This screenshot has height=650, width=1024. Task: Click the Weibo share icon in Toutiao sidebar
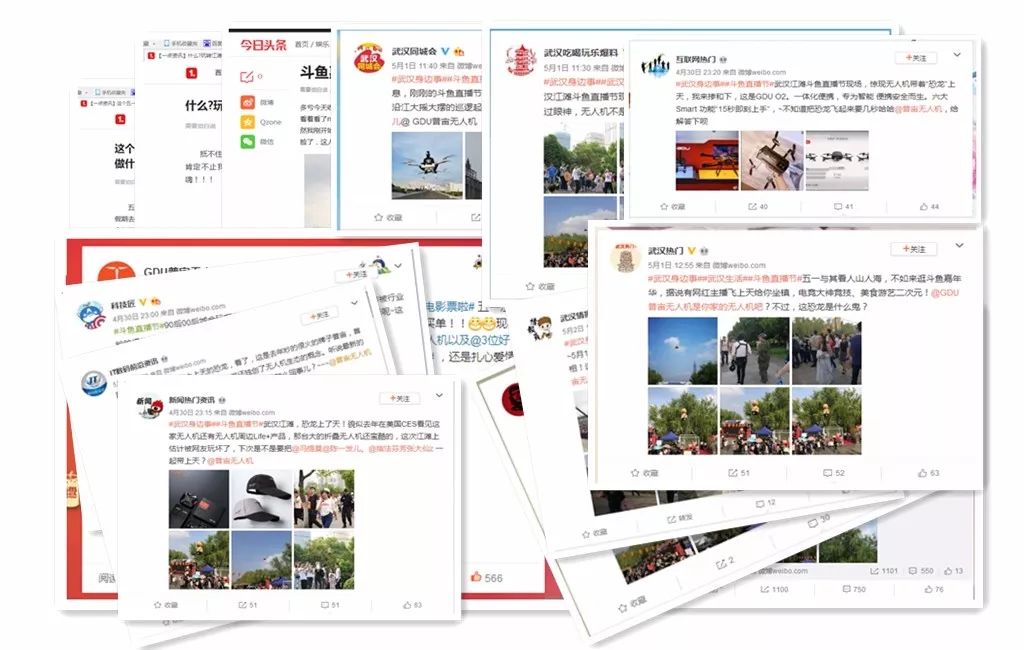pyautogui.click(x=247, y=101)
